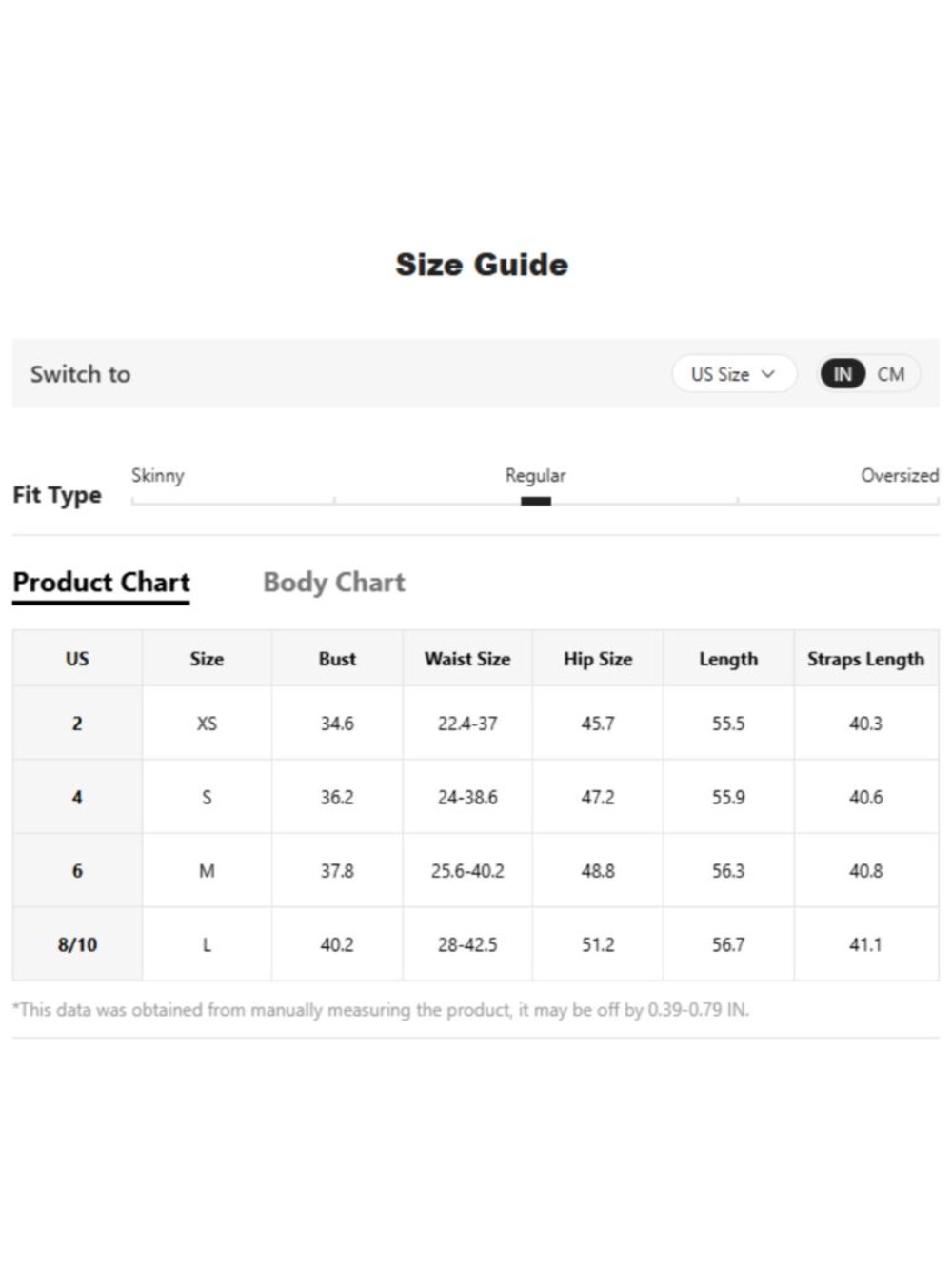Click the Hip Size column header
The image size is (952, 1269).
click(598, 659)
